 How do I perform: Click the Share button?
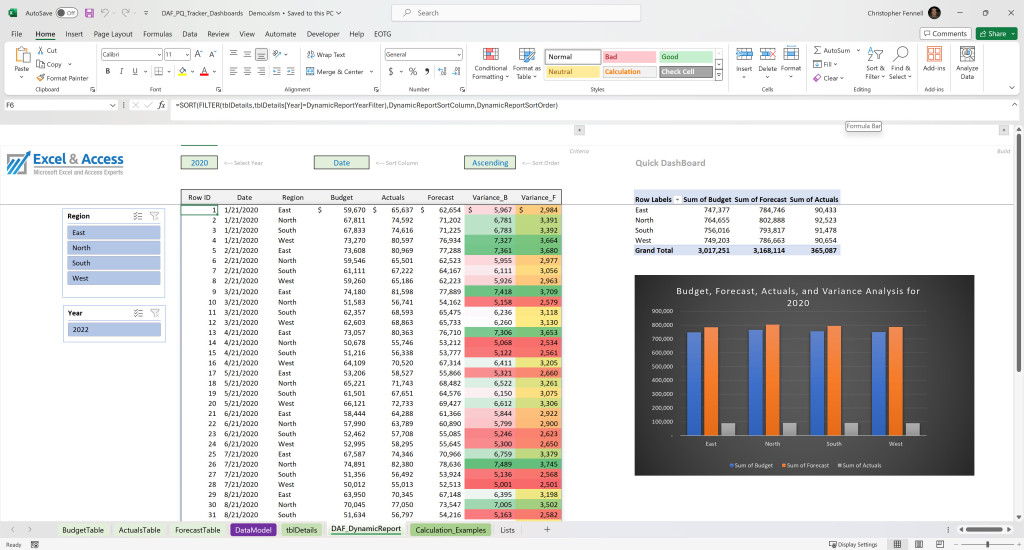click(996, 33)
